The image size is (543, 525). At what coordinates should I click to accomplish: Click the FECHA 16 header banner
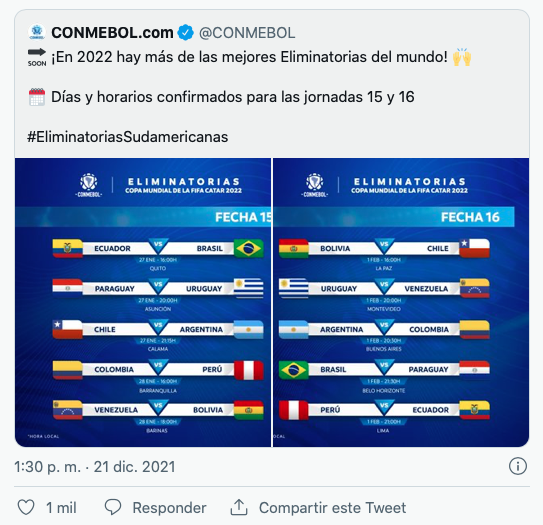click(x=394, y=217)
